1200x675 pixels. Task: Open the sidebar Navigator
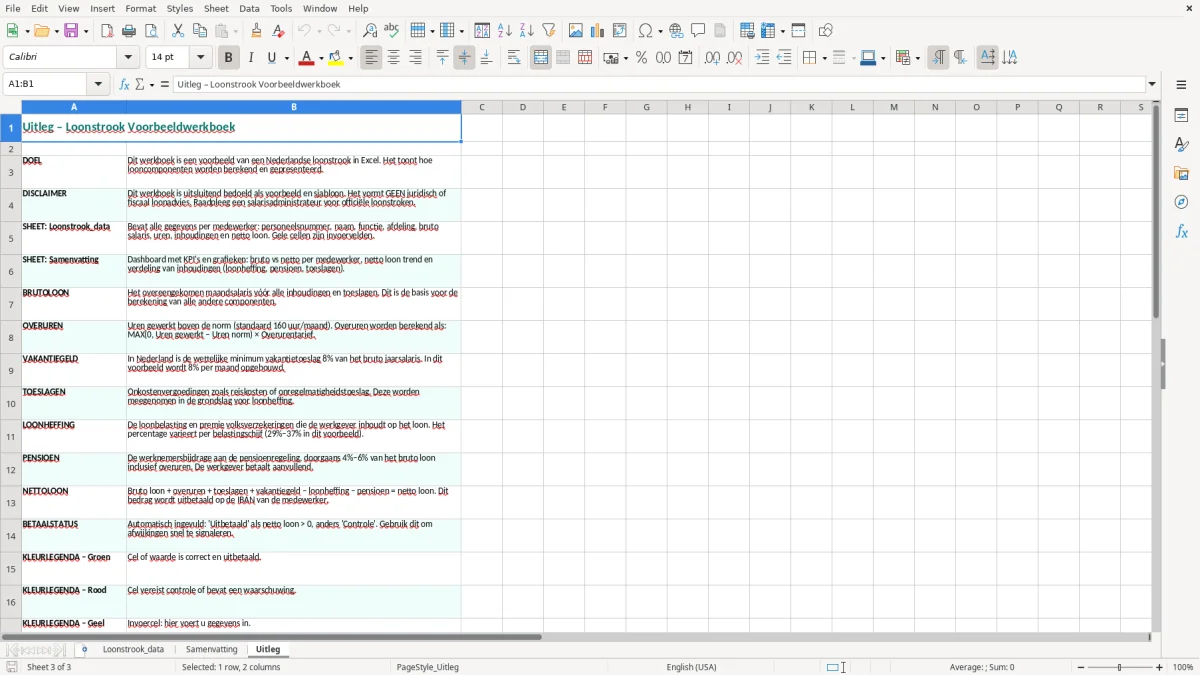point(1181,203)
